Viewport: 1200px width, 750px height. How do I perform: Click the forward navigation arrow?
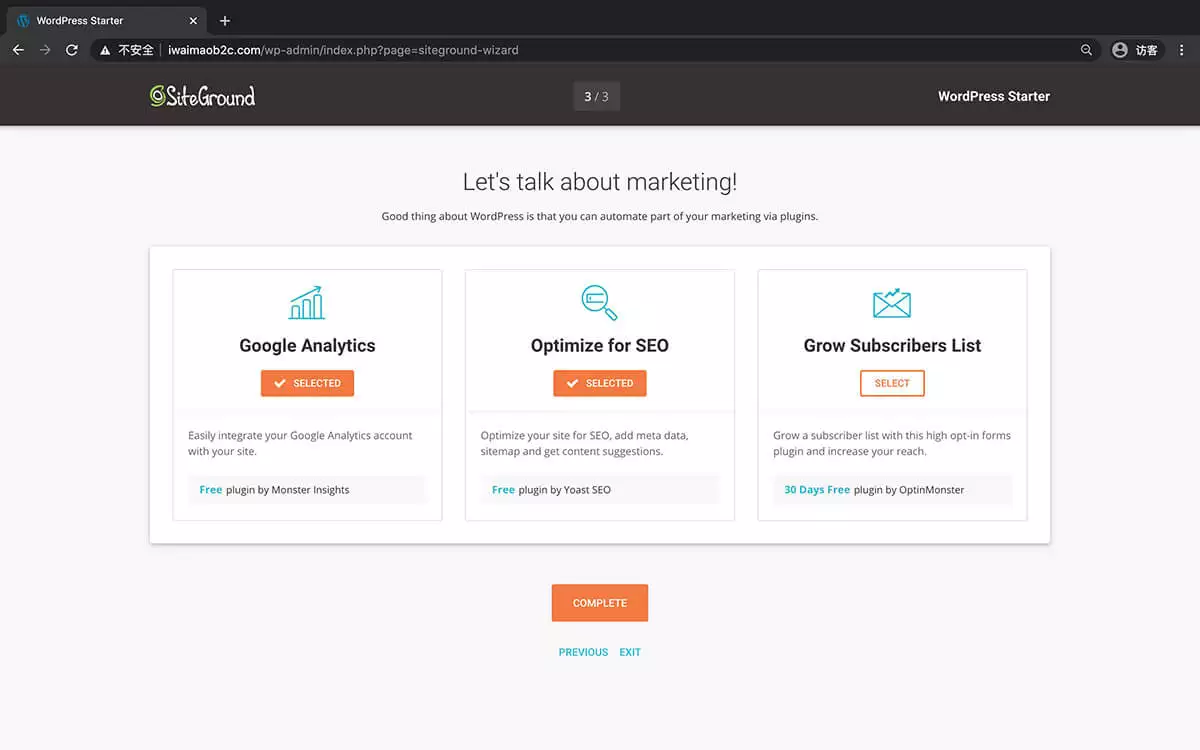tap(44, 49)
